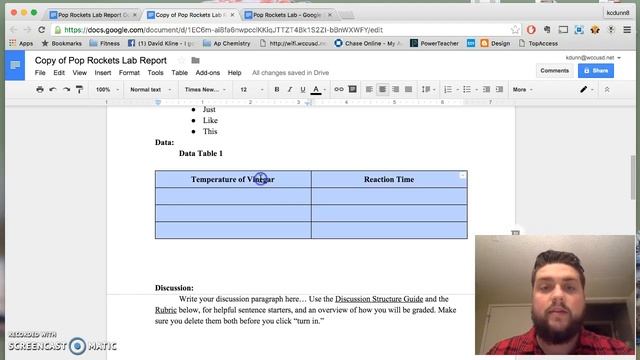
Task: Open the Tools menu
Action: pyautogui.click(x=155, y=73)
